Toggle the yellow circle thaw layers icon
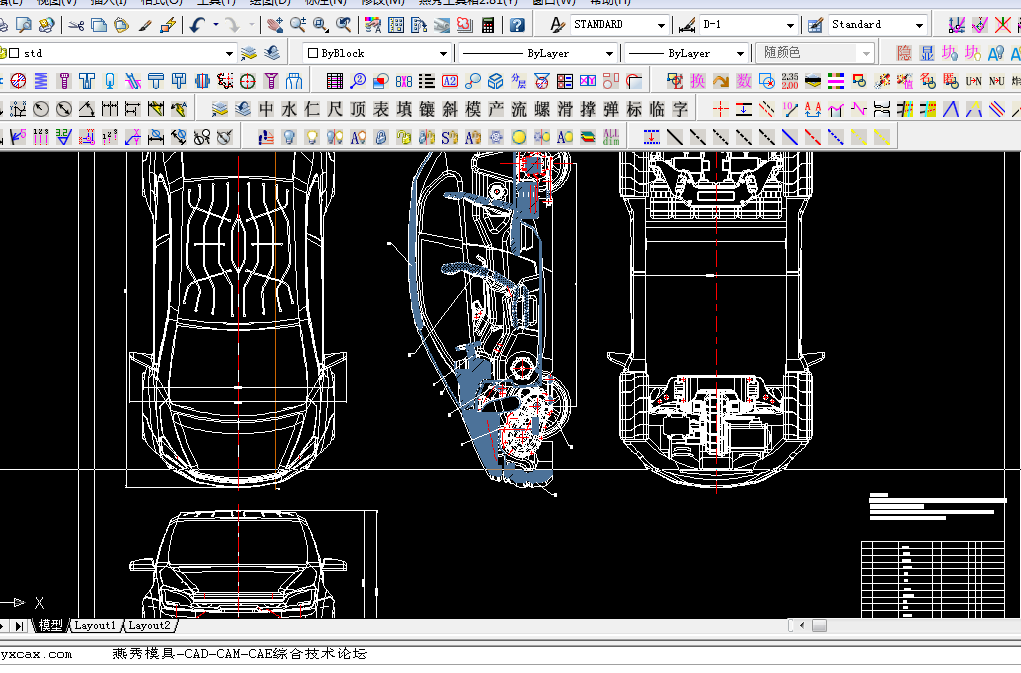1021x673 pixels. 519,137
